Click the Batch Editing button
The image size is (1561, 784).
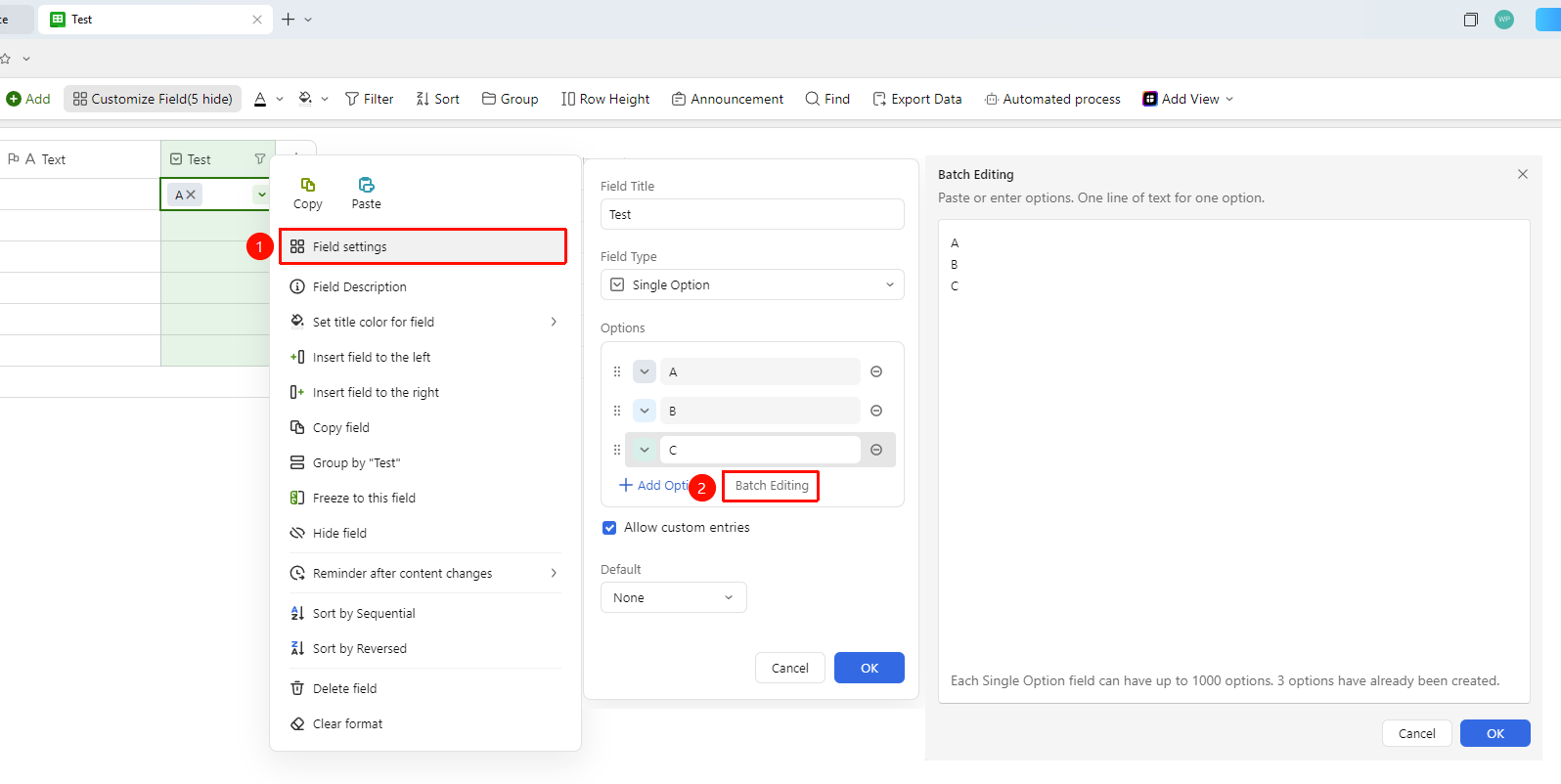pyautogui.click(x=771, y=486)
